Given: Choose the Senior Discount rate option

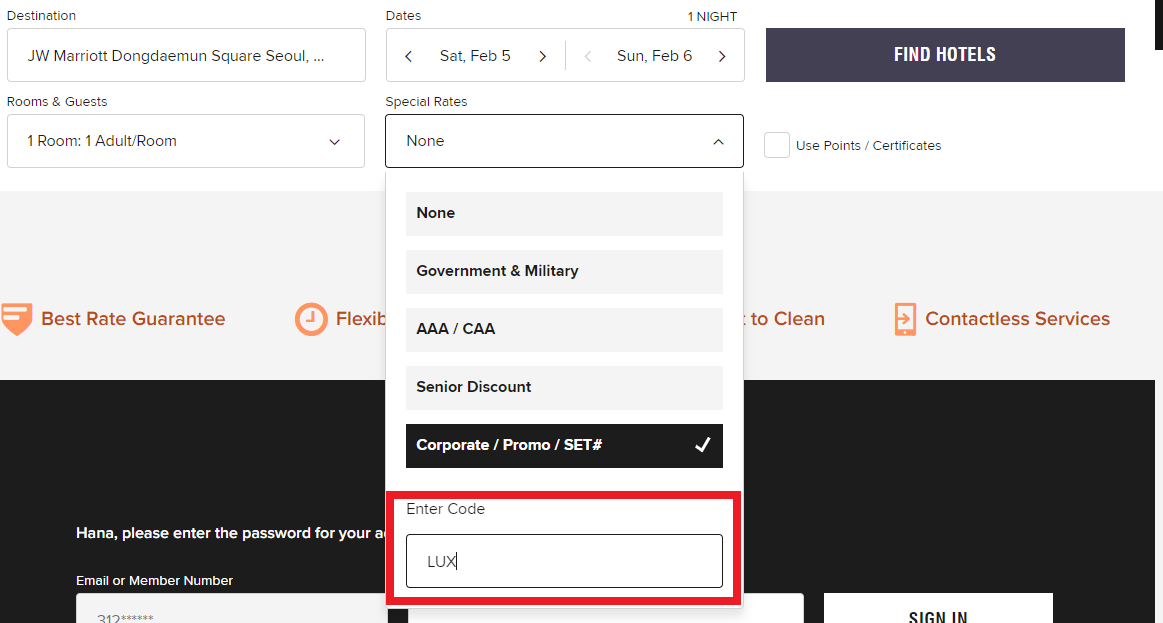Looking at the screenshot, I should (564, 387).
